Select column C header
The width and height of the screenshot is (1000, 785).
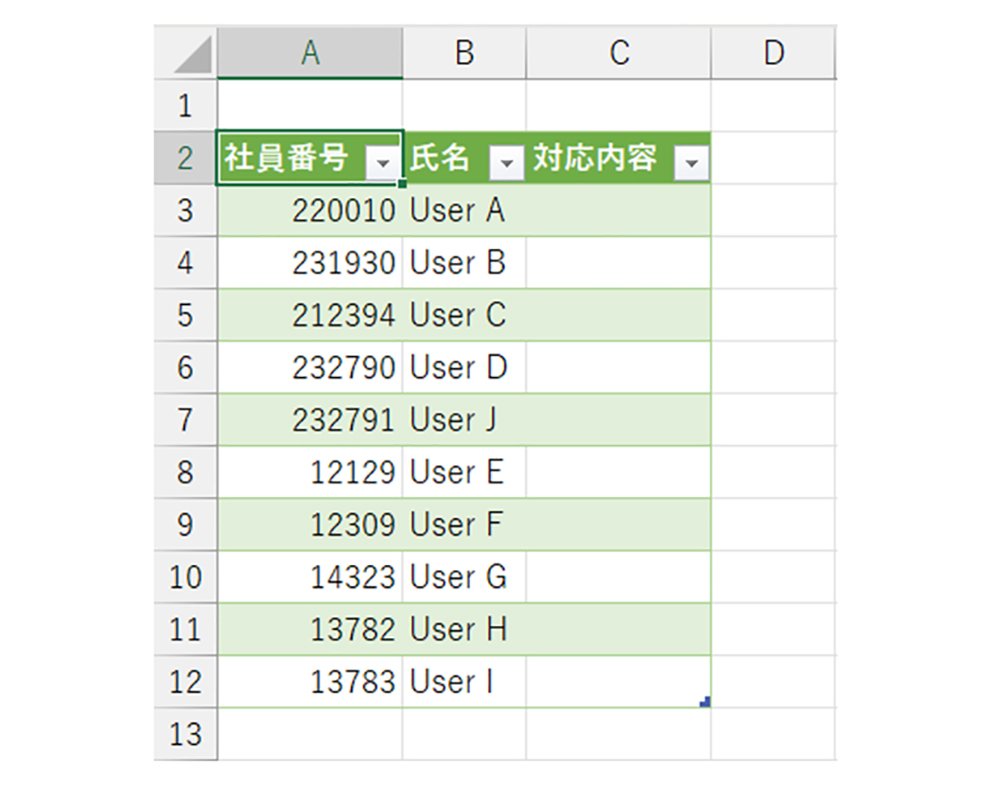[x=619, y=52]
